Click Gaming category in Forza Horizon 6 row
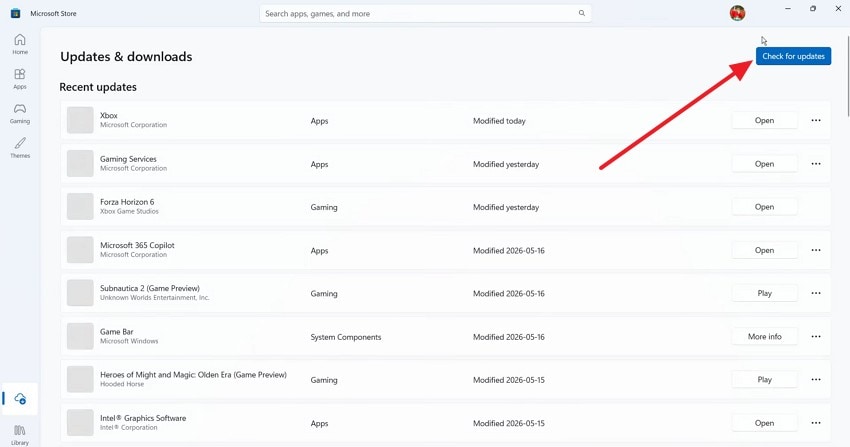850x447 pixels. [324, 207]
